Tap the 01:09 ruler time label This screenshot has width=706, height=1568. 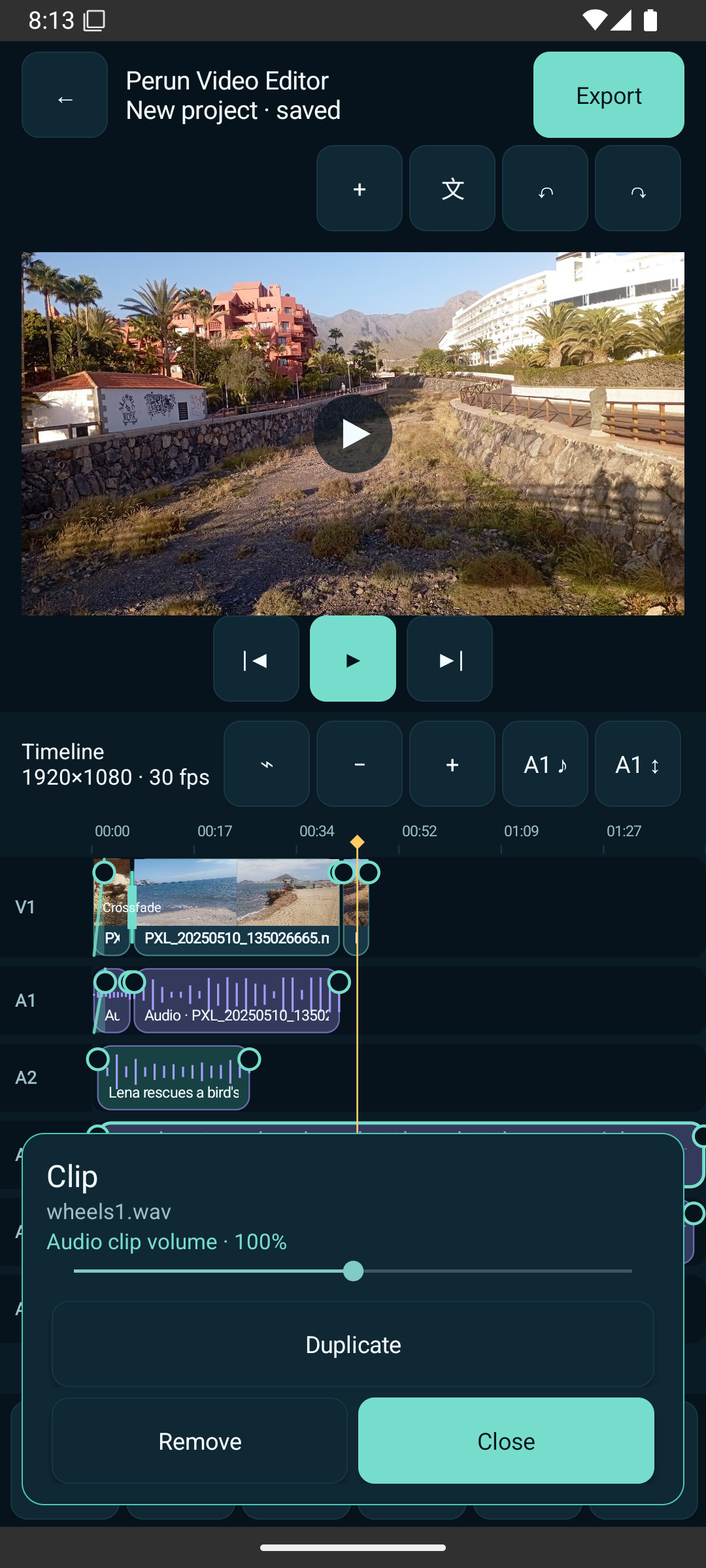[521, 831]
